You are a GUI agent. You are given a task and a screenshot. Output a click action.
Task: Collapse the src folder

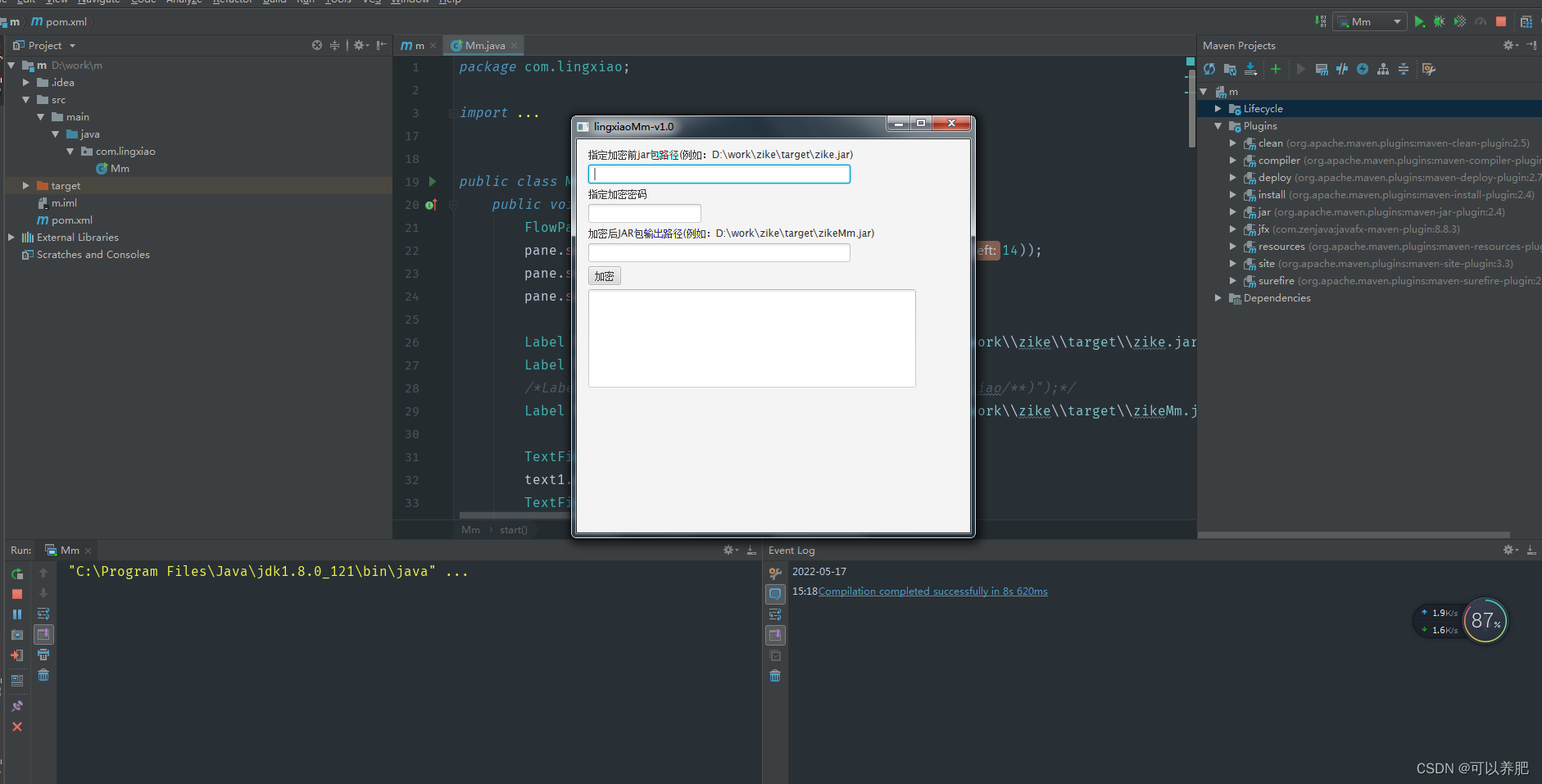(26, 99)
